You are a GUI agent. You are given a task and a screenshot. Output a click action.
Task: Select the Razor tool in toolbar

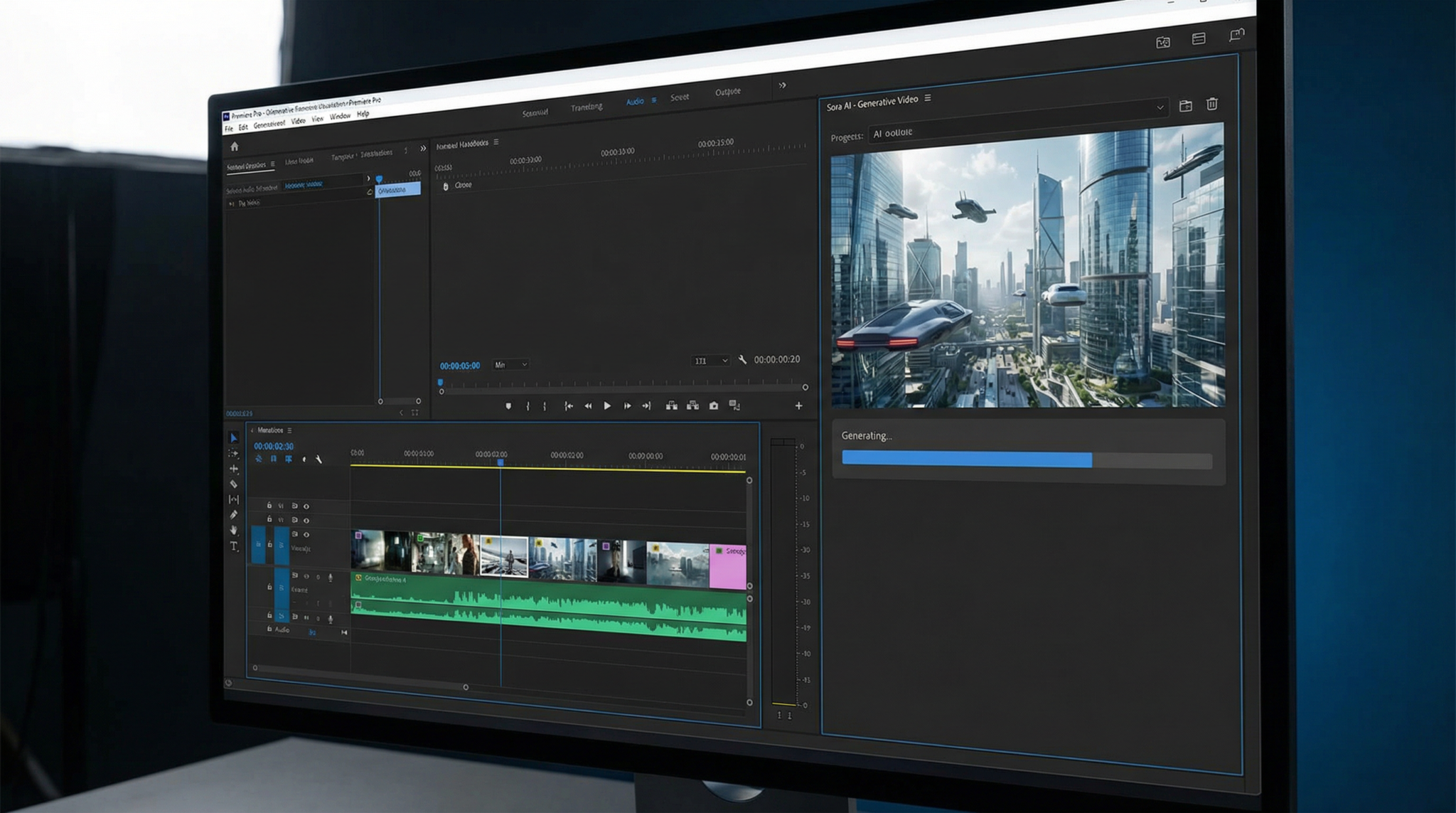pyautogui.click(x=233, y=484)
